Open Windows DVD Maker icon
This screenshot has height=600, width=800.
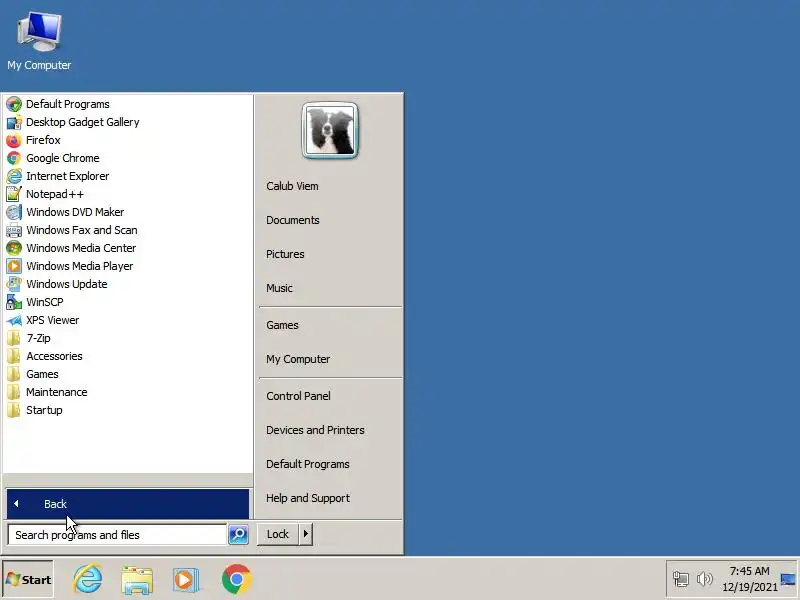tap(14, 212)
